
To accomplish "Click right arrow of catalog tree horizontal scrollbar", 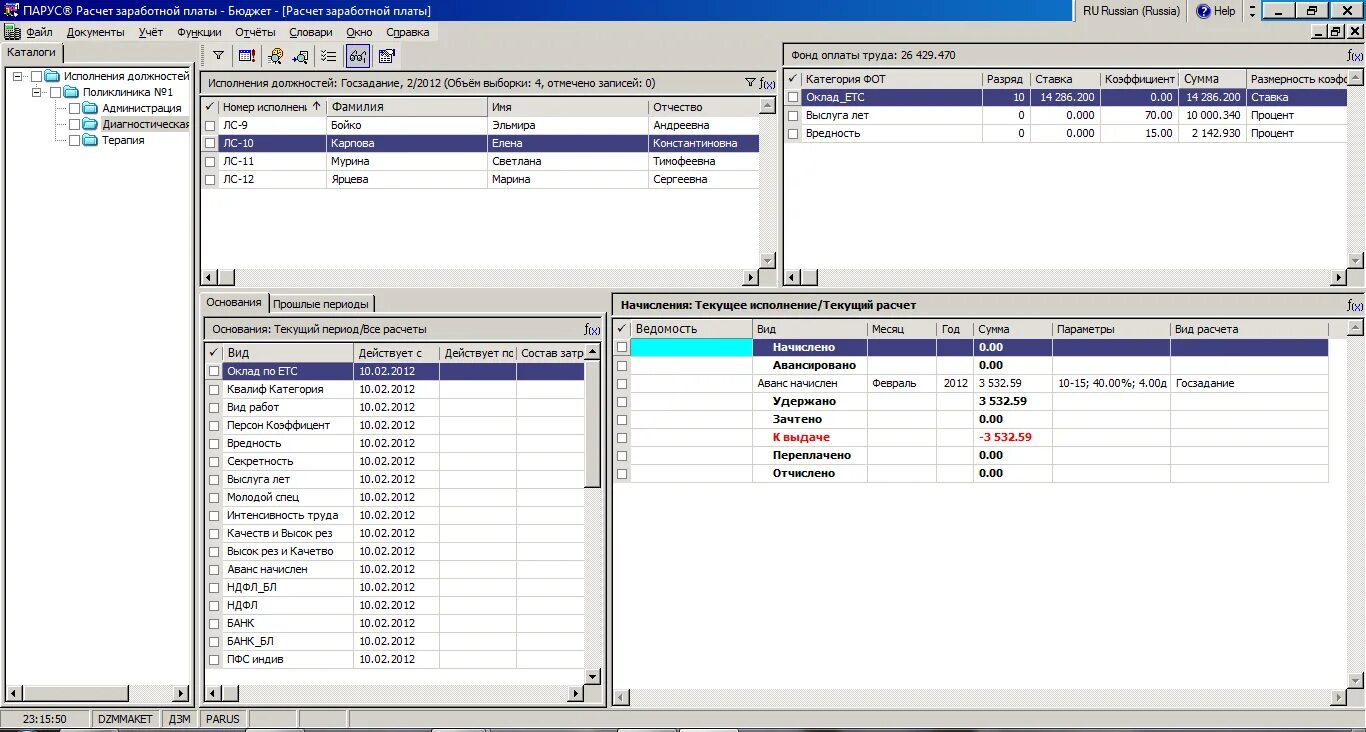I will (x=181, y=693).
